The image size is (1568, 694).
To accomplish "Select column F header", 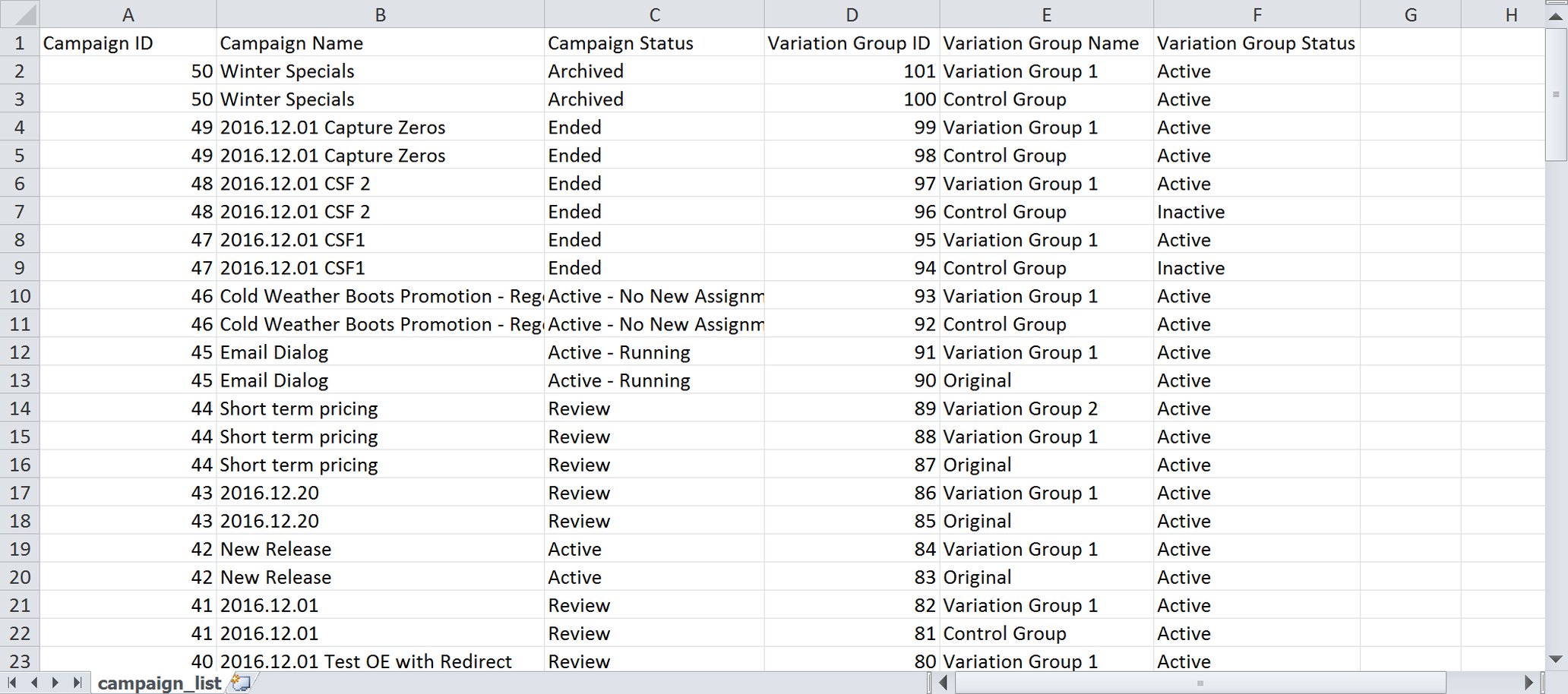I will click(x=1257, y=14).
